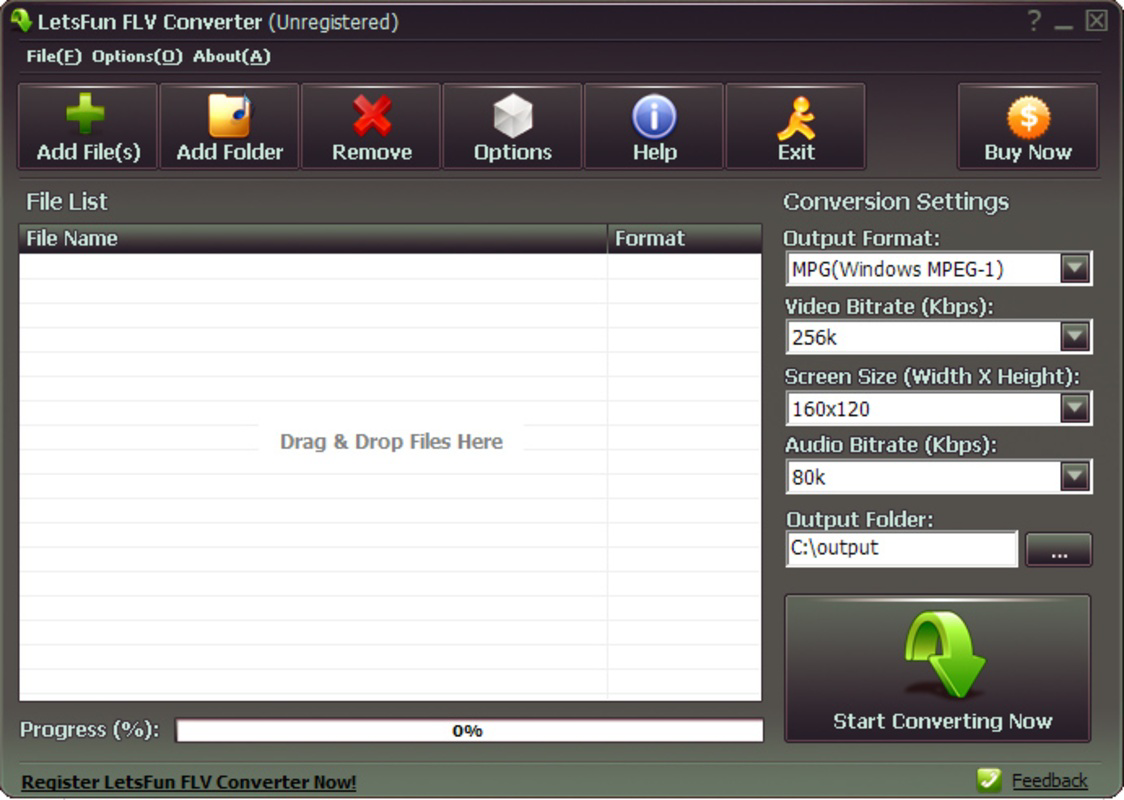Click the Add Folder icon

pos(229,115)
